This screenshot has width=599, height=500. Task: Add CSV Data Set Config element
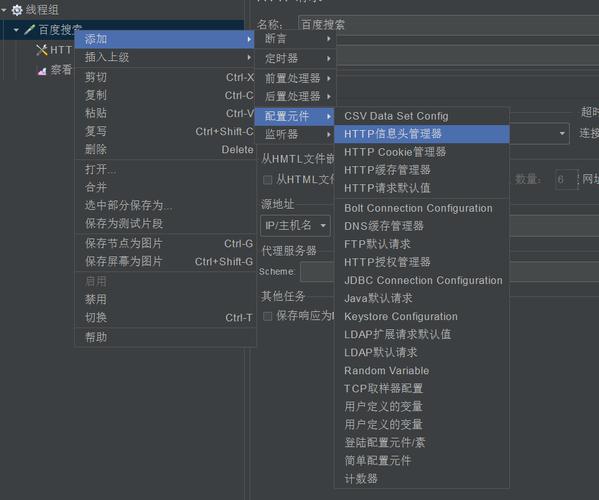[x=422, y=116]
